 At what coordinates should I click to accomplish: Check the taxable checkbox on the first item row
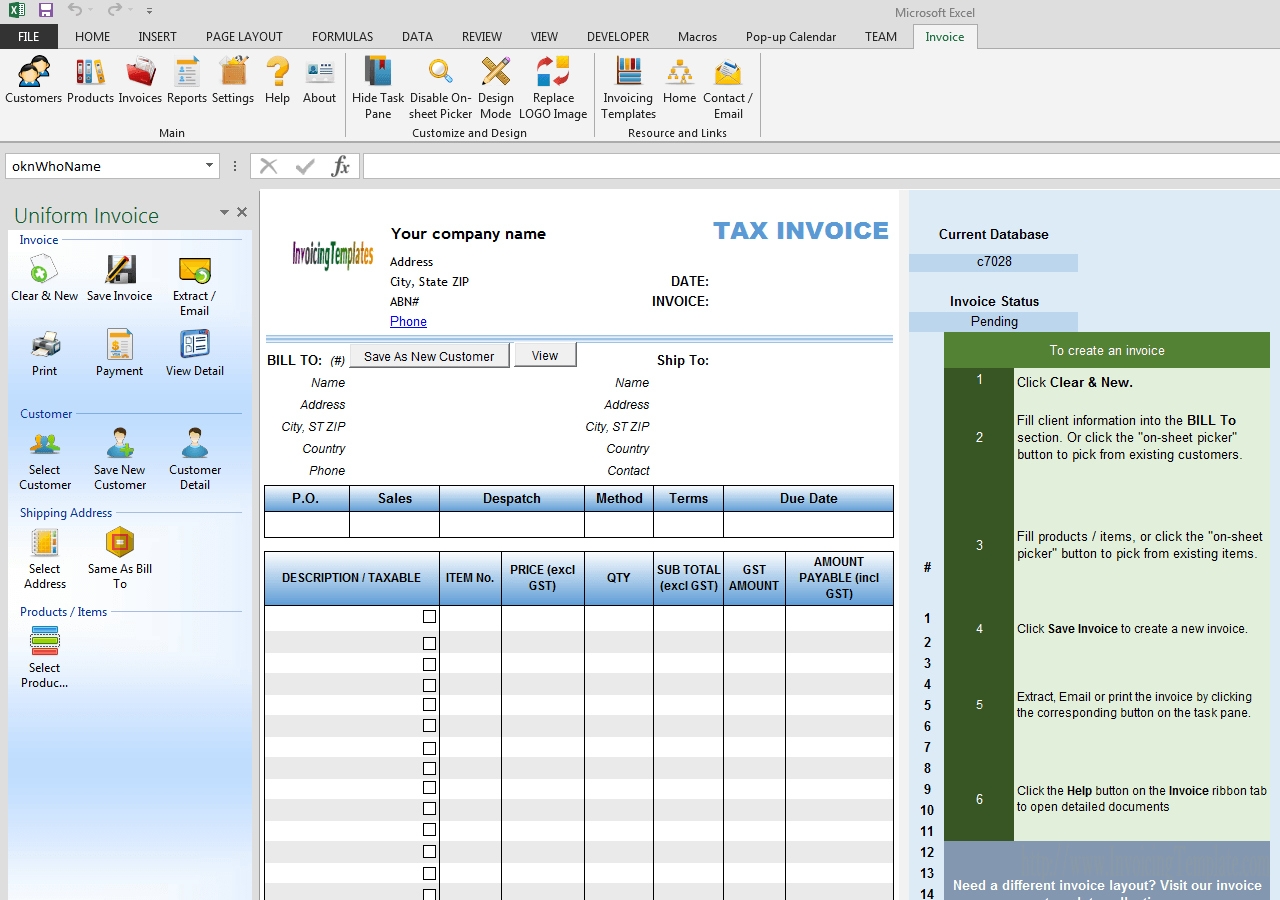pos(429,617)
